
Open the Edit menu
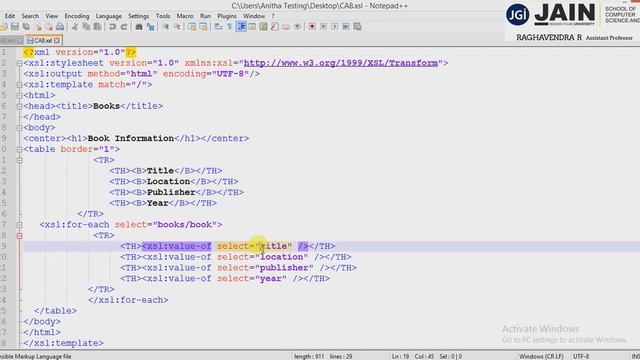[x=10, y=16]
